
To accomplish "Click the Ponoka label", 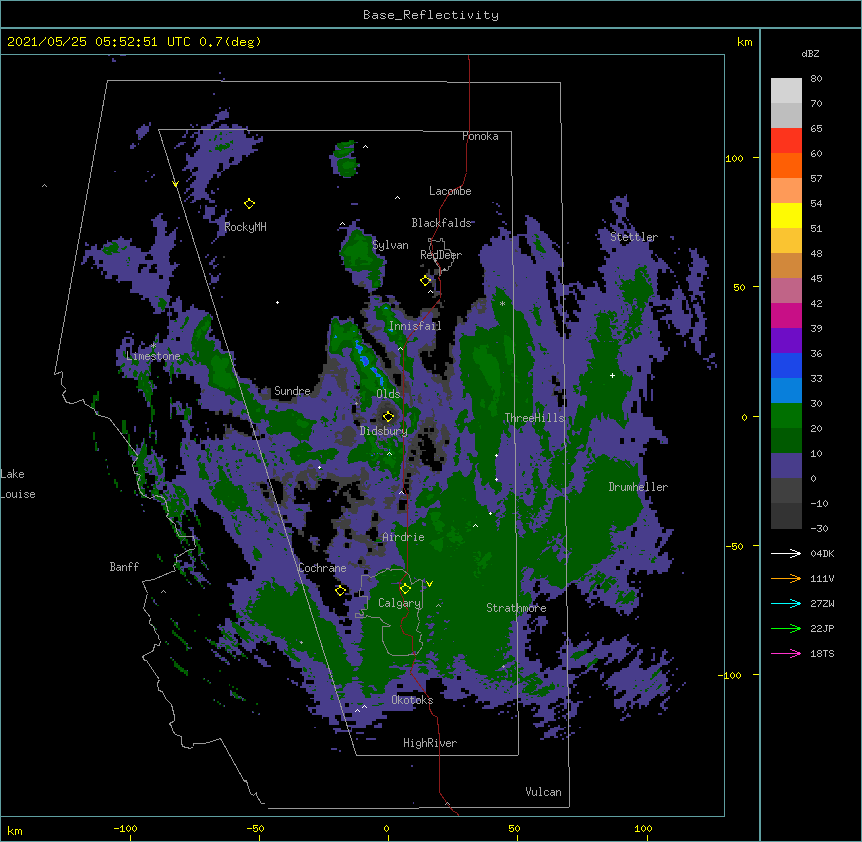I will [480, 136].
